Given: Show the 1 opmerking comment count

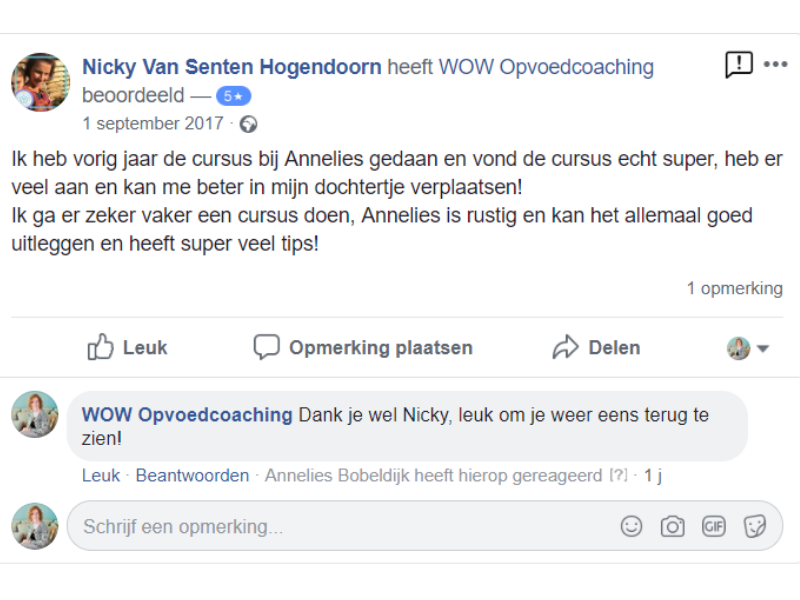Looking at the screenshot, I should [734, 288].
